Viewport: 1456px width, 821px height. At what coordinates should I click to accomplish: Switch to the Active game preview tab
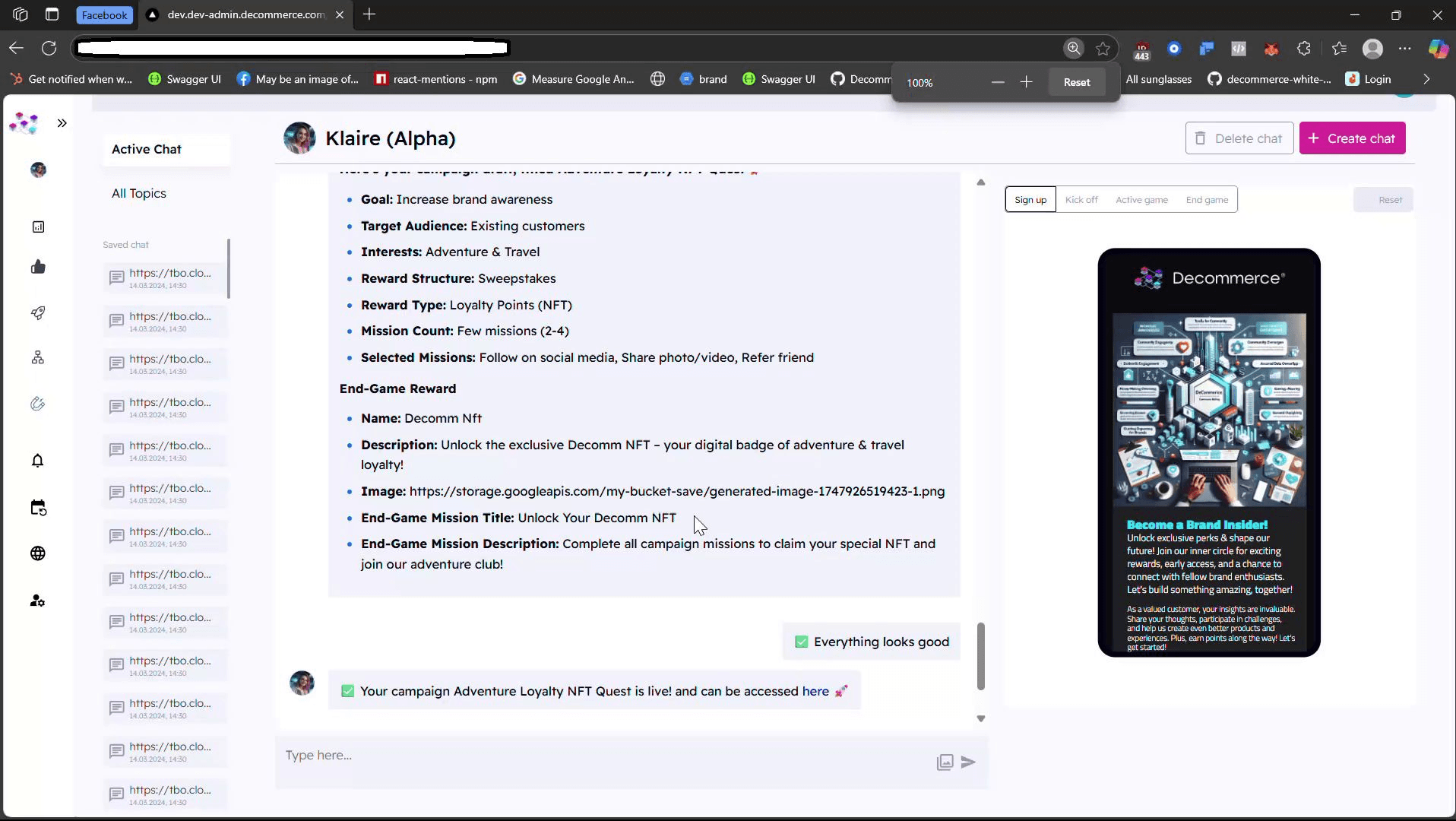1141,200
